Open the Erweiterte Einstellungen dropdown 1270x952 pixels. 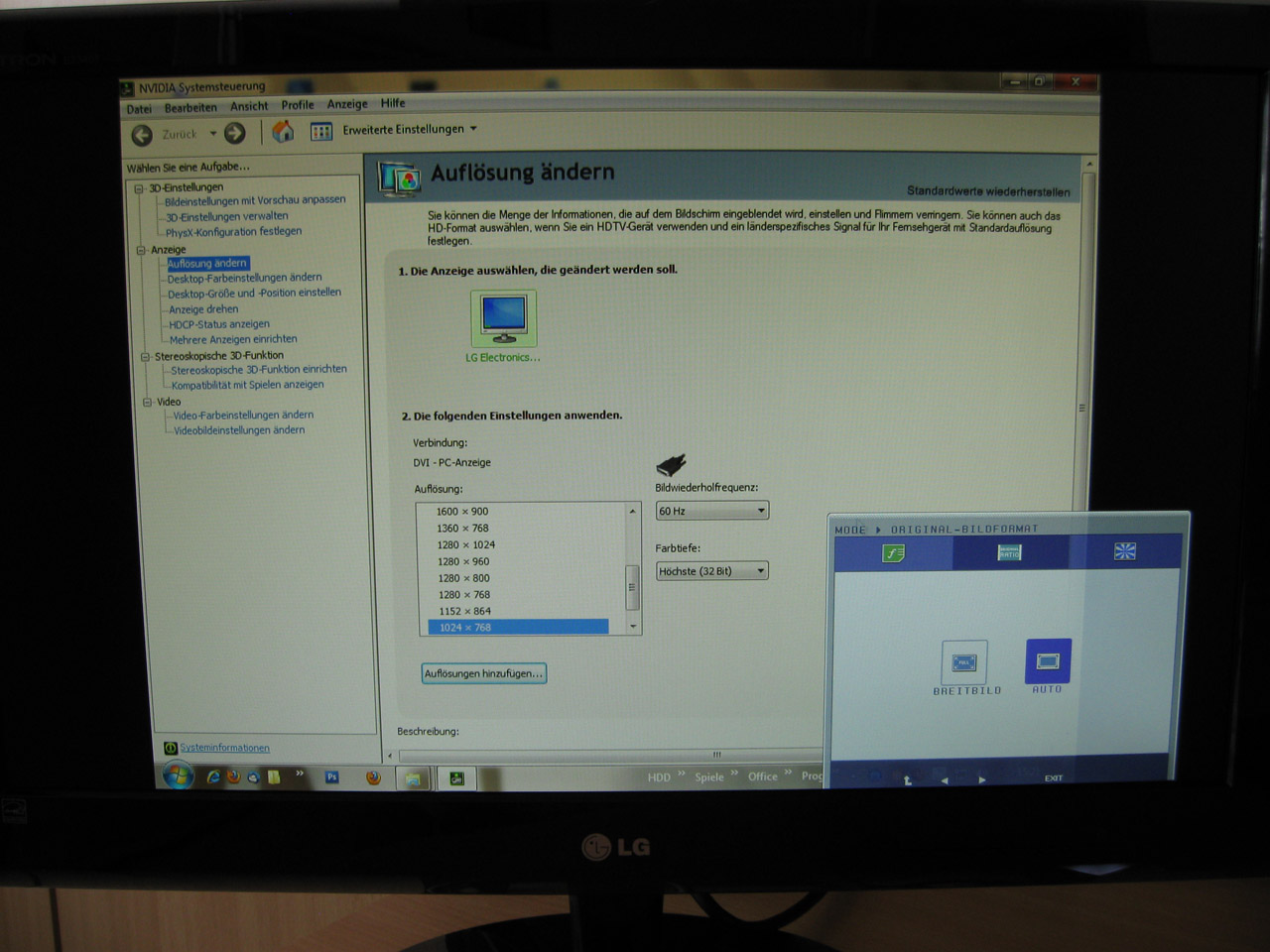[x=410, y=129]
